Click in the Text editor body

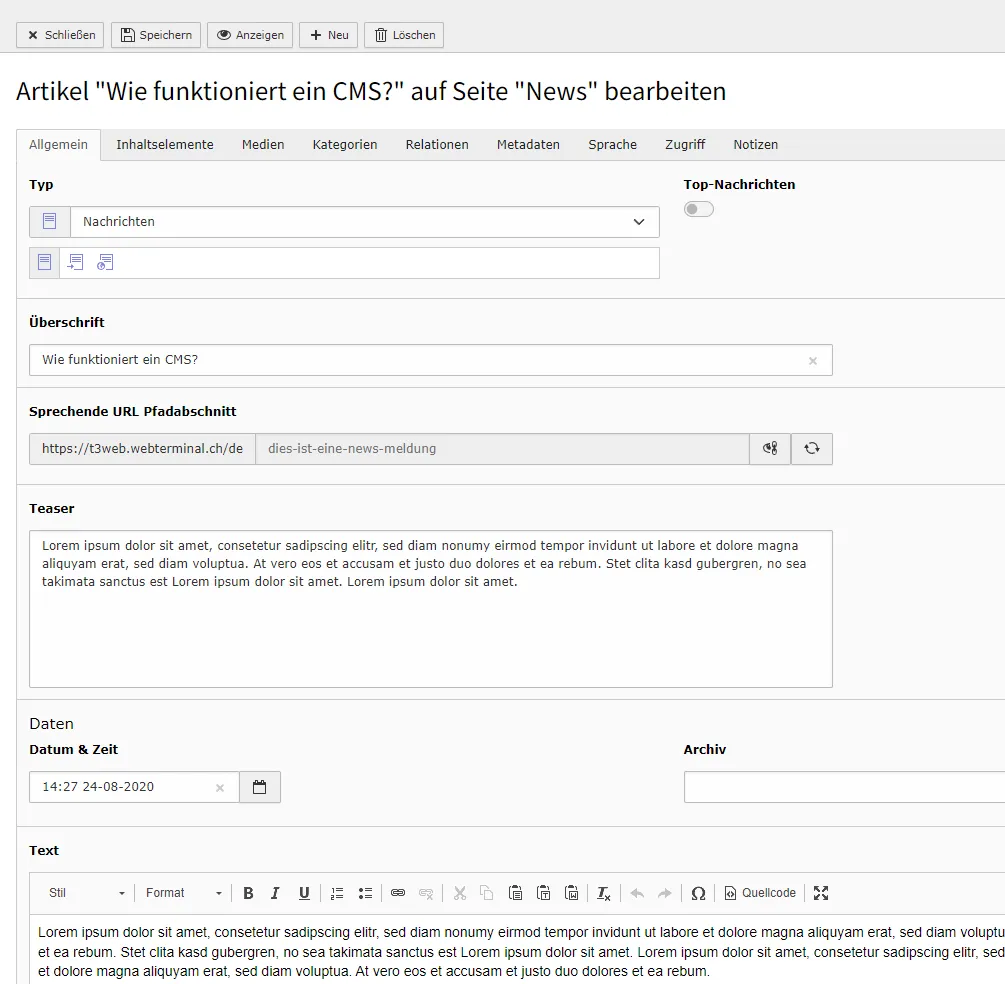[517, 951]
